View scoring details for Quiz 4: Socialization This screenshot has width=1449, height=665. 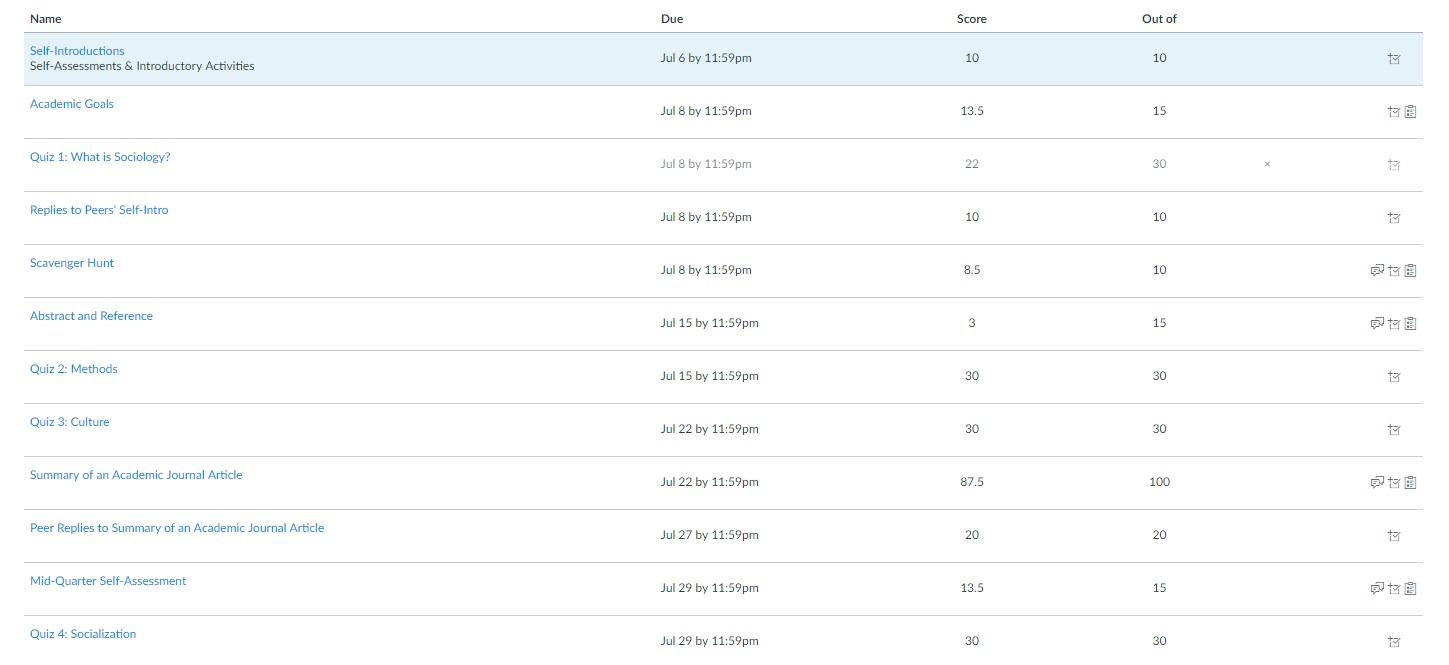coord(1394,642)
